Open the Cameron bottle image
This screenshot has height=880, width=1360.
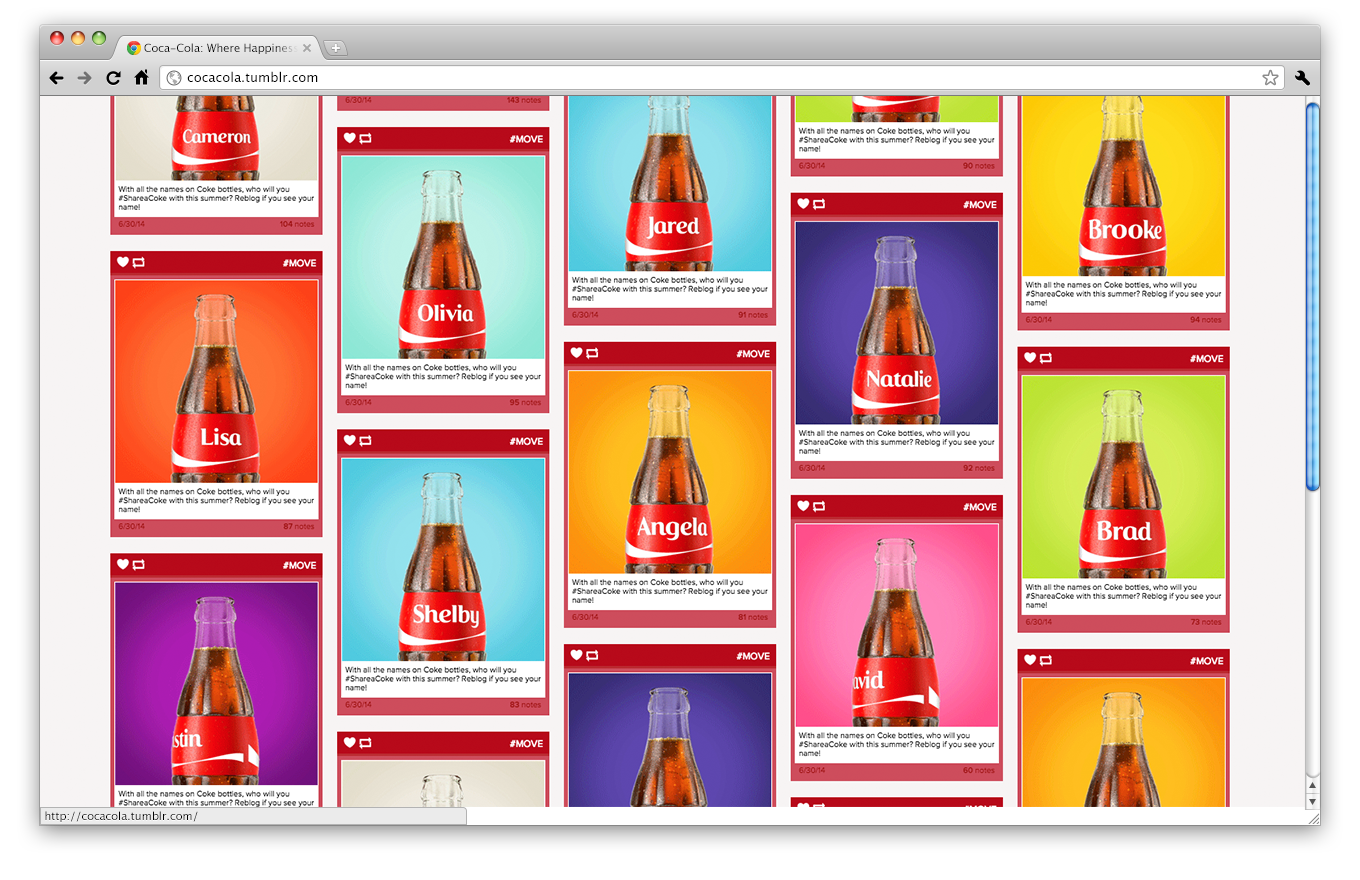[x=216, y=138]
